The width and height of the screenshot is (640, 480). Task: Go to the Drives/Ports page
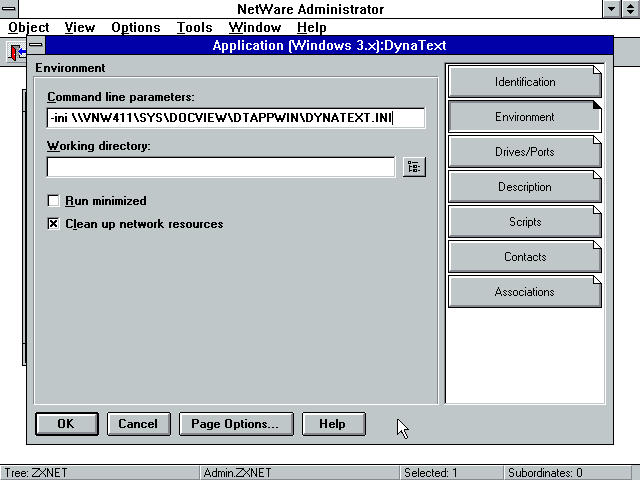pyautogui.click(x=524, y=152)
